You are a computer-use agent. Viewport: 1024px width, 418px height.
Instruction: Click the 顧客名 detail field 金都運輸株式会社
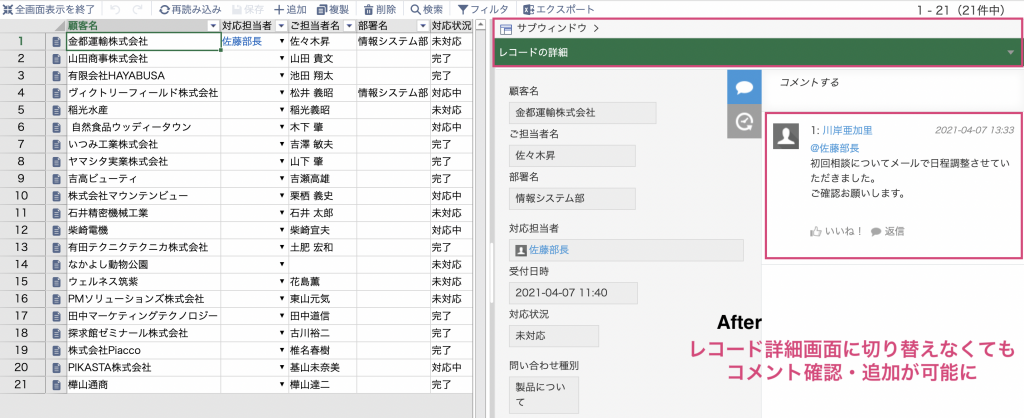[x=583, y=112]
